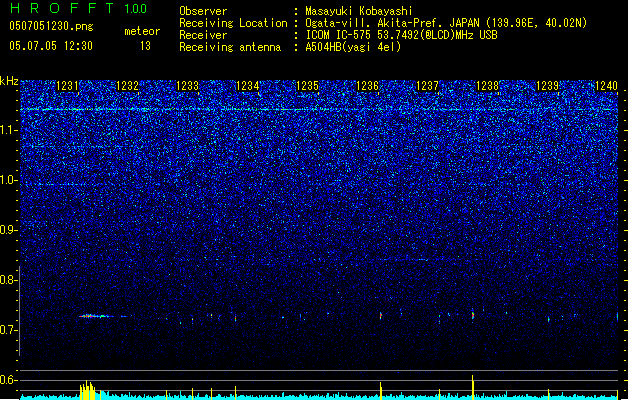This screenshot has width=629, height=400.
Task: Click the antenna value A504HB(yagi 4el)
Action: click(353, 47)
